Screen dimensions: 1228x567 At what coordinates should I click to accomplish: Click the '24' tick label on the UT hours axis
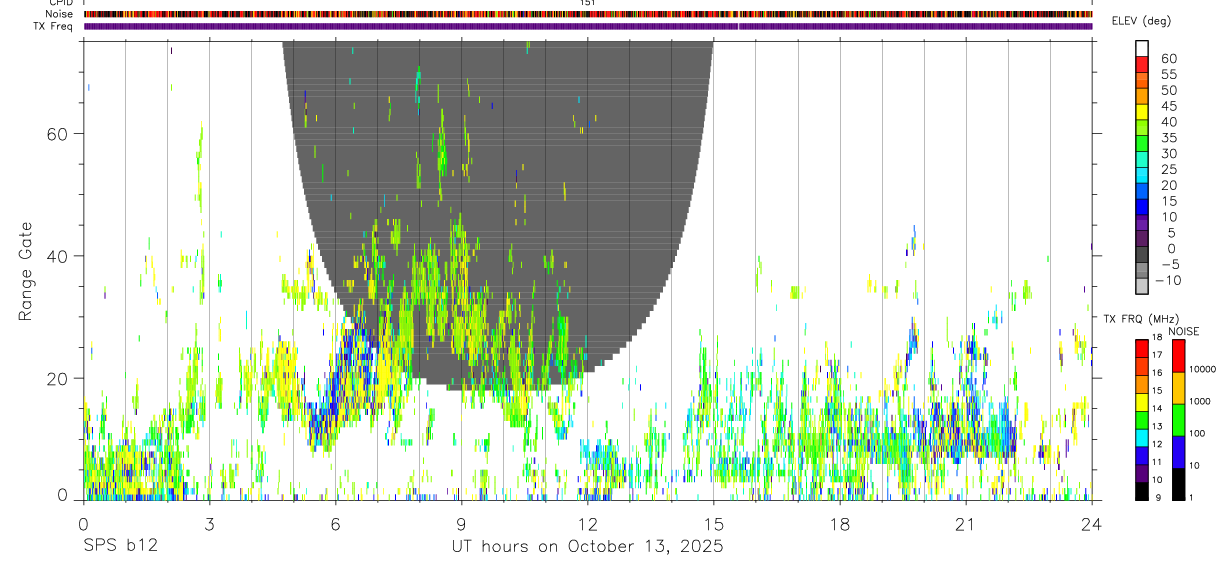[x=1092, y=524]
